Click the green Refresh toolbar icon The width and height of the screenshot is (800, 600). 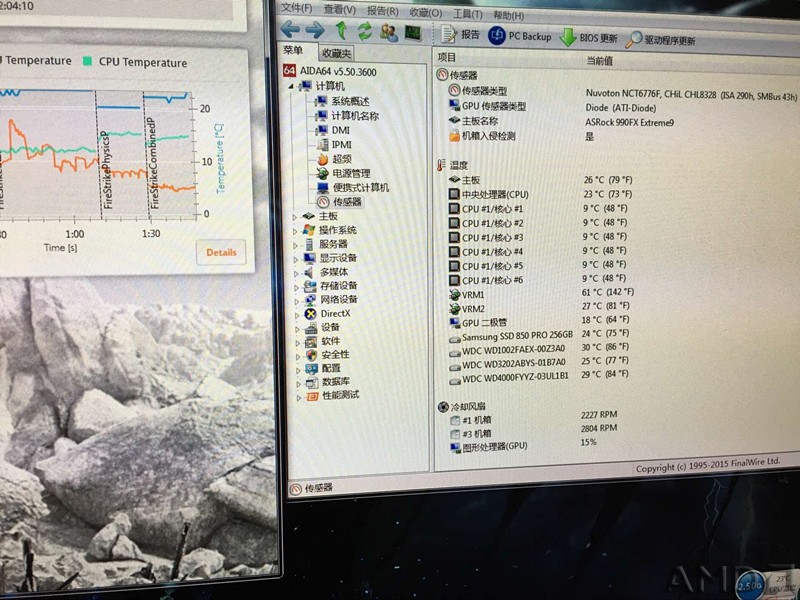coord(365,32)
